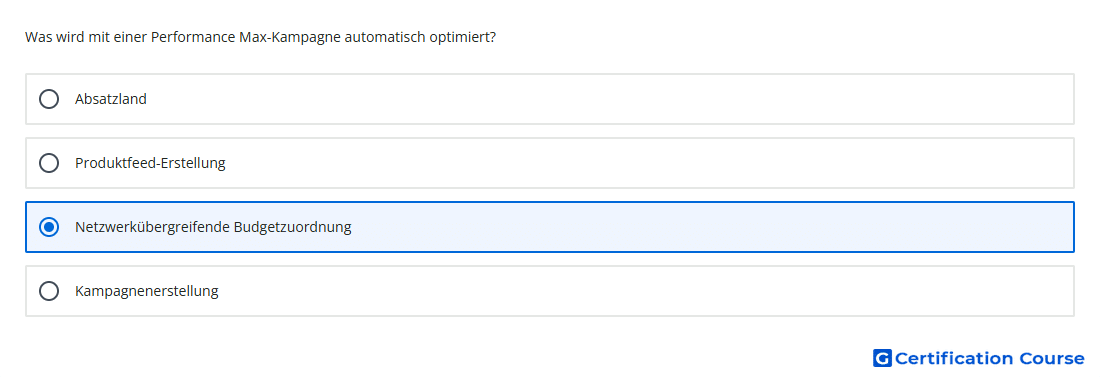Click the question text about Performance Max-Kampagne
The width and height of the screenshot is (1100, 377).
pos(260,37)
